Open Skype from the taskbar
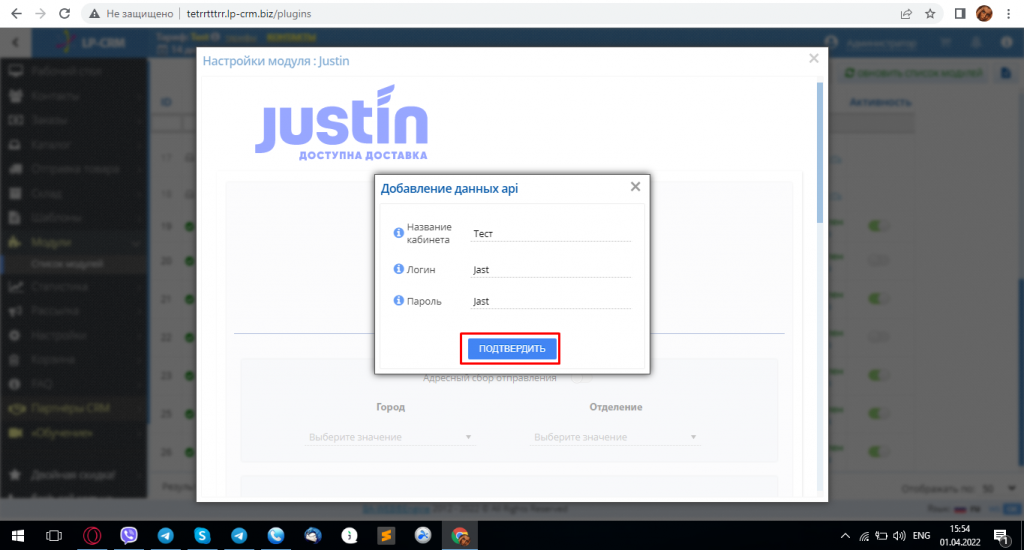The height and width of the screenshot is (550, 1024). tap(202, 536)
